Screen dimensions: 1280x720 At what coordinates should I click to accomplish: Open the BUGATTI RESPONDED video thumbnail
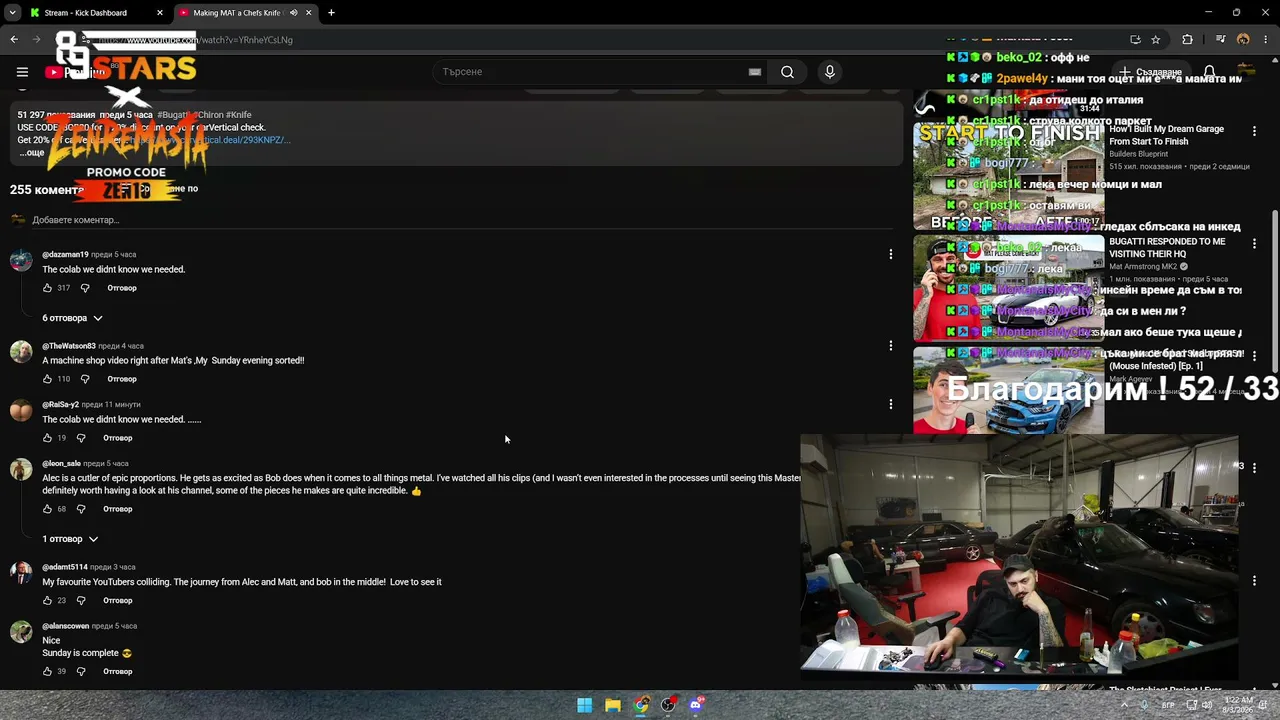click(x=1008, y=288)
